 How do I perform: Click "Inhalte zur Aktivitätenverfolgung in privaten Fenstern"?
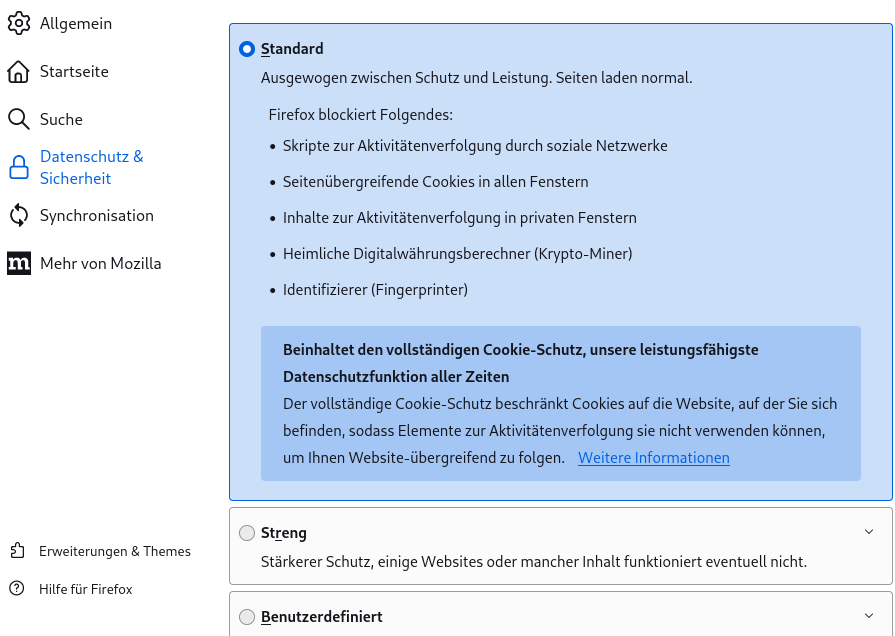(x=459, y=218)
